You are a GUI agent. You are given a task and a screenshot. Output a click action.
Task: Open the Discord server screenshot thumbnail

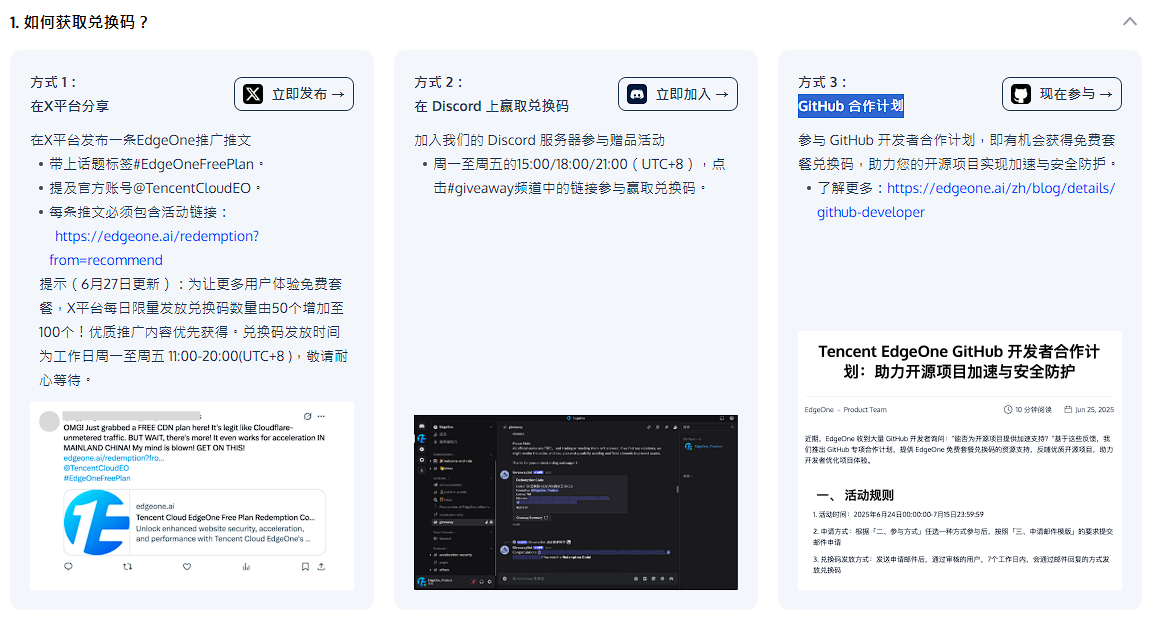[576, 503]
